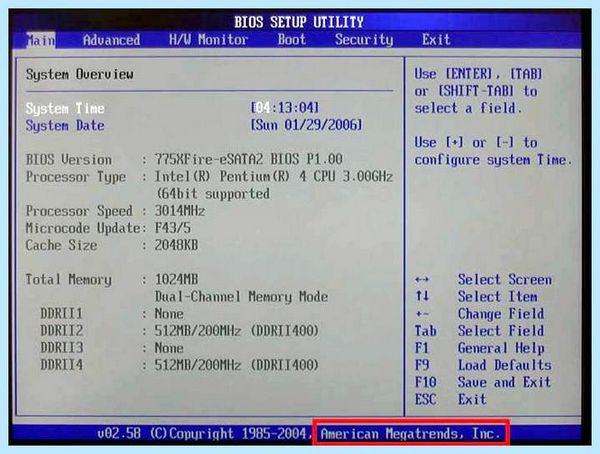Image resolution: width=600 pixels, height=454 pixels.
Task: Go to the Boot tab
Action: (x=292, y=40)
